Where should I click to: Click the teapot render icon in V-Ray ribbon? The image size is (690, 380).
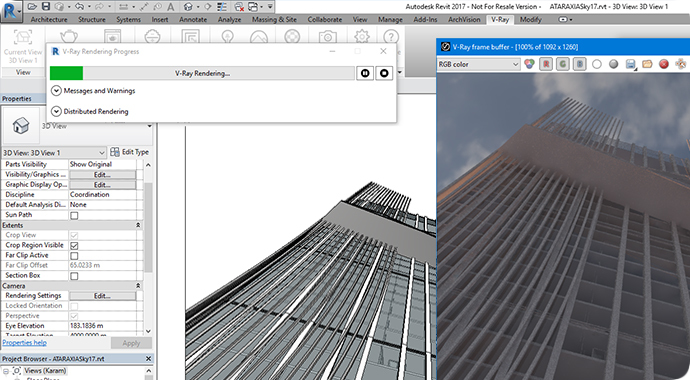pyautogui.click(x=69, y=36)
